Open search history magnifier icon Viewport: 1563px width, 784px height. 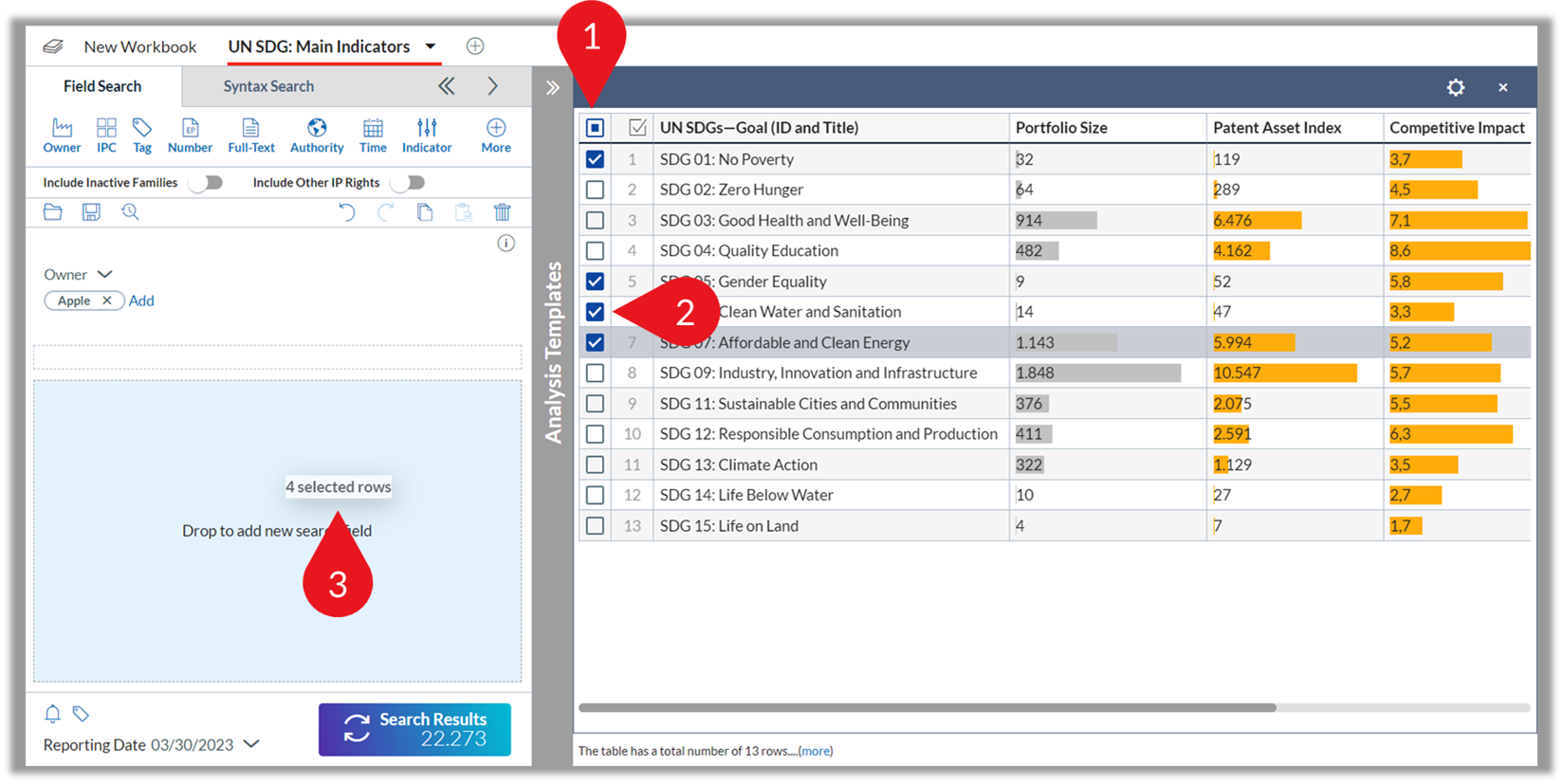click(x=130, y=212)
